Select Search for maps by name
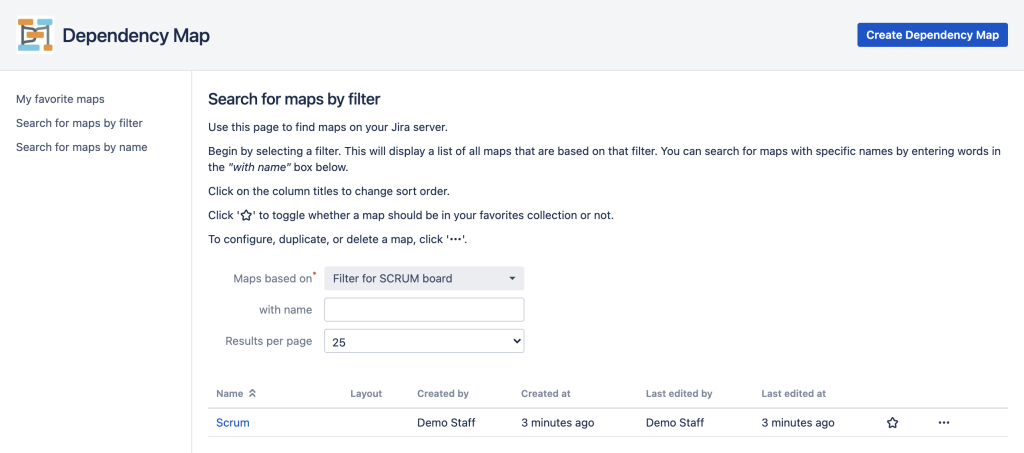 click(x=82, y=147)
